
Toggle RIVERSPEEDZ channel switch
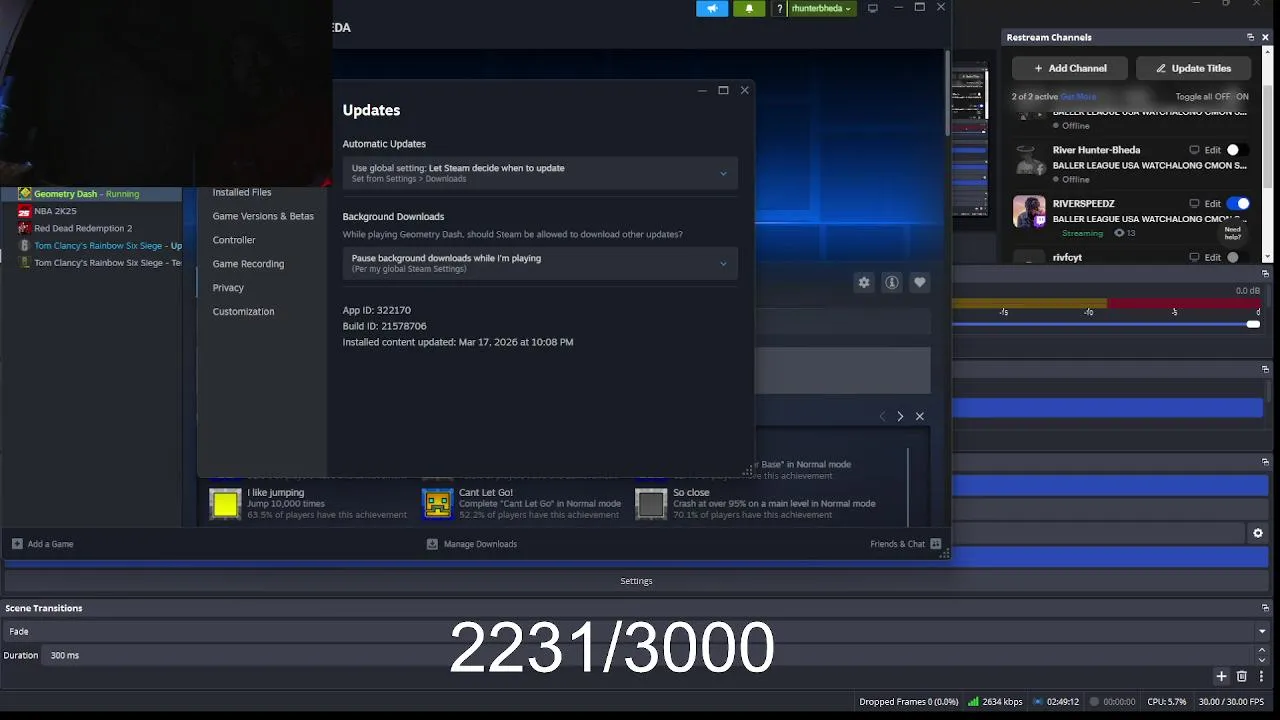1238,204
